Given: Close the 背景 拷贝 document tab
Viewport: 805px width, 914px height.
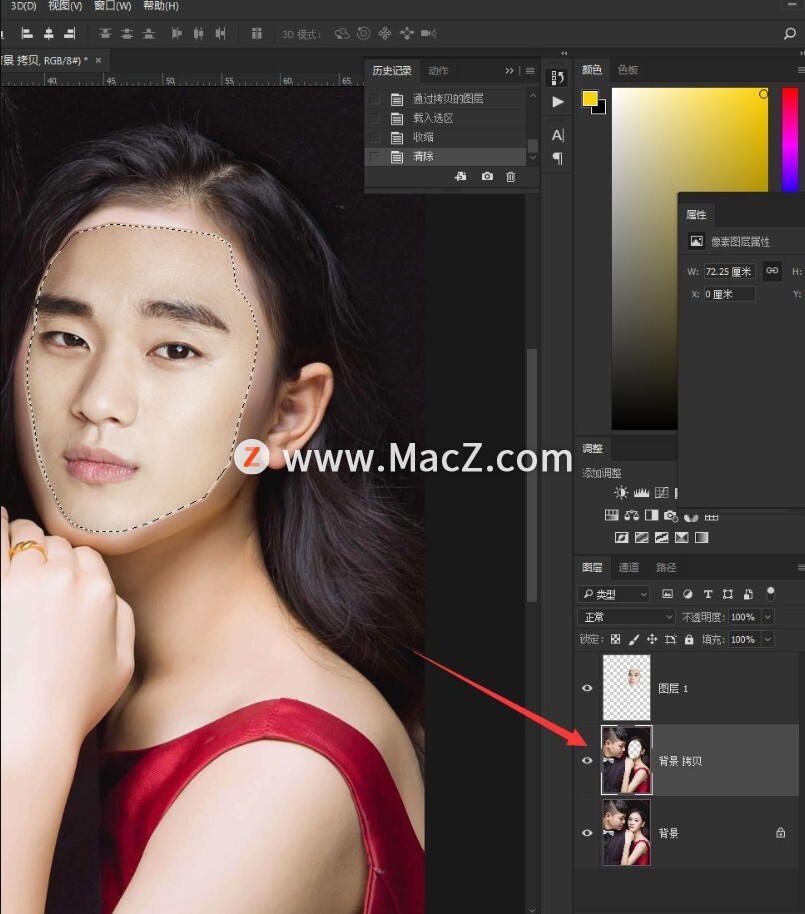Looking at the screenshot, I should pyautogui.click(x=99, y=61).
